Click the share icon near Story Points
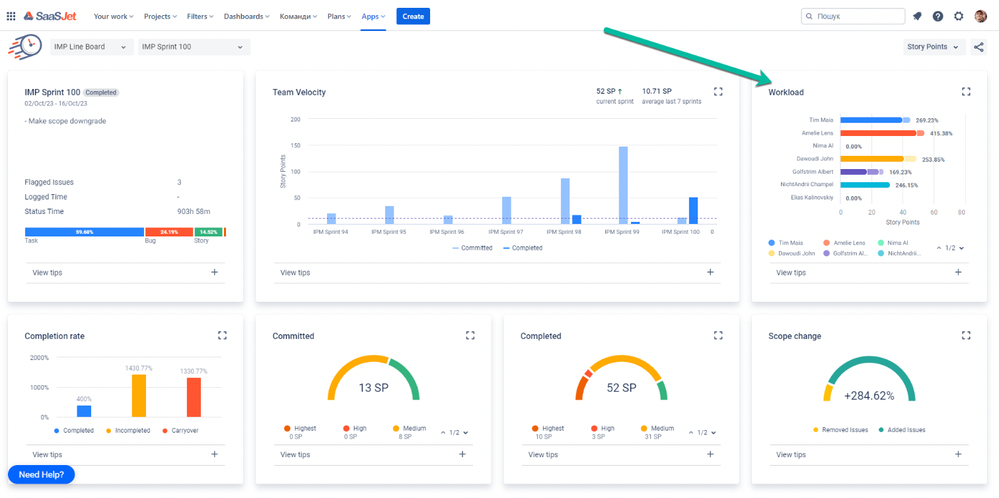The height and width of the screenshot is (498, 999). click(978, 47)
